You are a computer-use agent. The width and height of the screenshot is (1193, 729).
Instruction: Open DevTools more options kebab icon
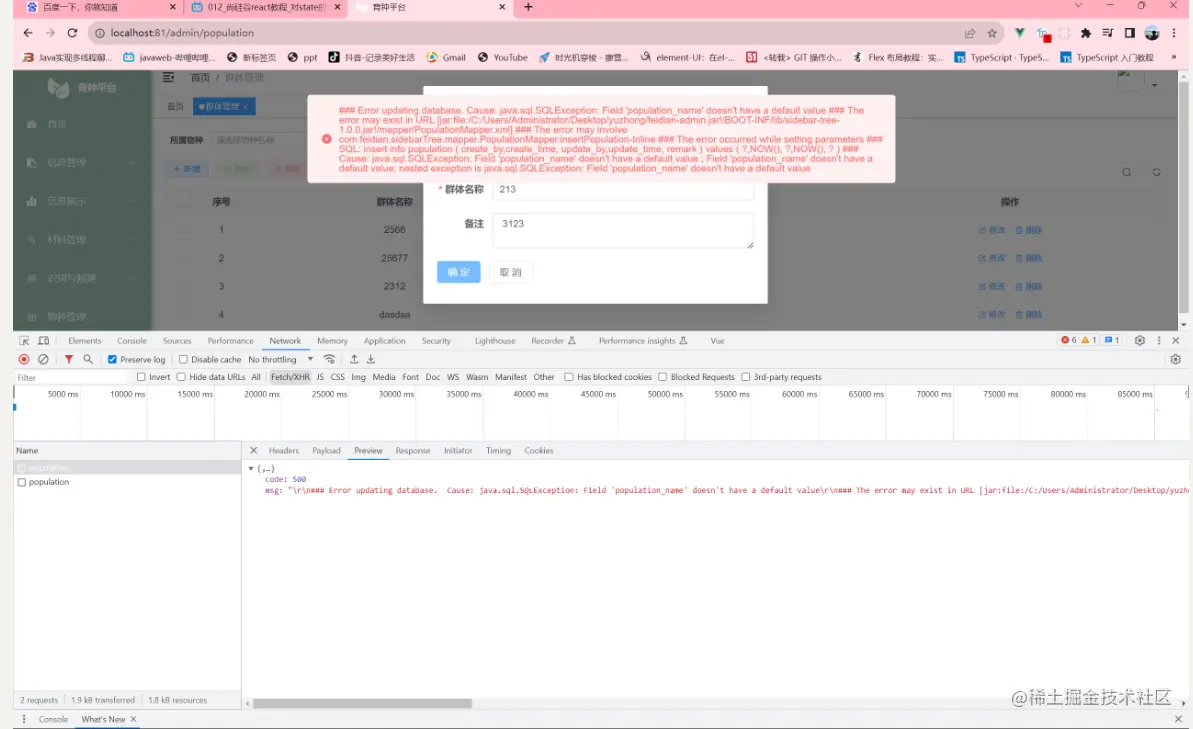click(1159, 341)
